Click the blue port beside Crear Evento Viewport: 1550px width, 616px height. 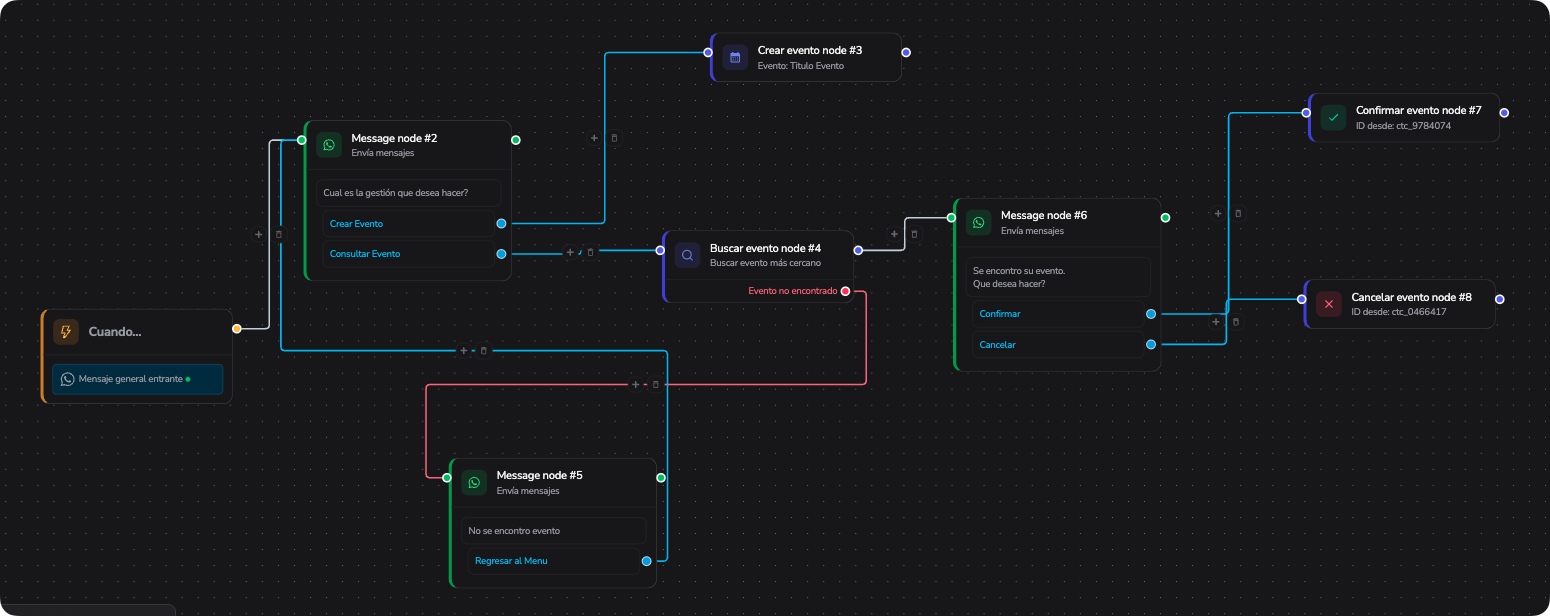[x=501, y=224]
